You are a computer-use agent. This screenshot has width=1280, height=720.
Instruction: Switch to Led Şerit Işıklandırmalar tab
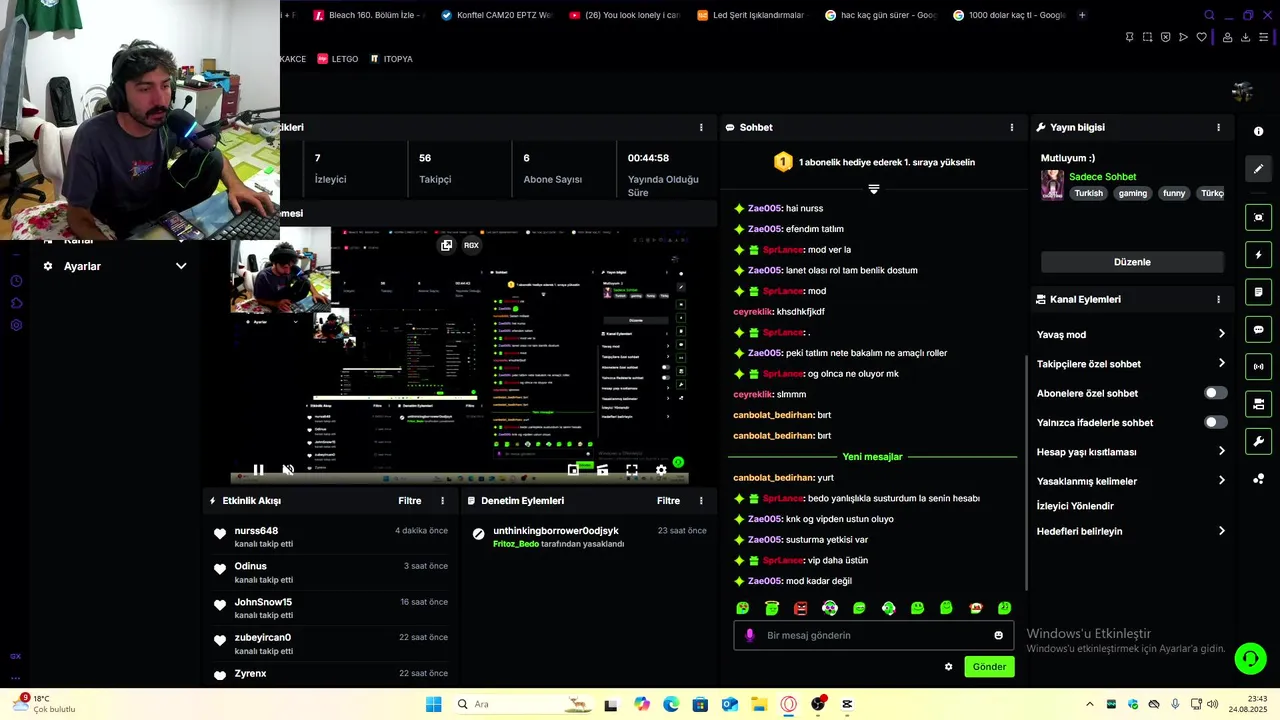[x=753, y=15]
